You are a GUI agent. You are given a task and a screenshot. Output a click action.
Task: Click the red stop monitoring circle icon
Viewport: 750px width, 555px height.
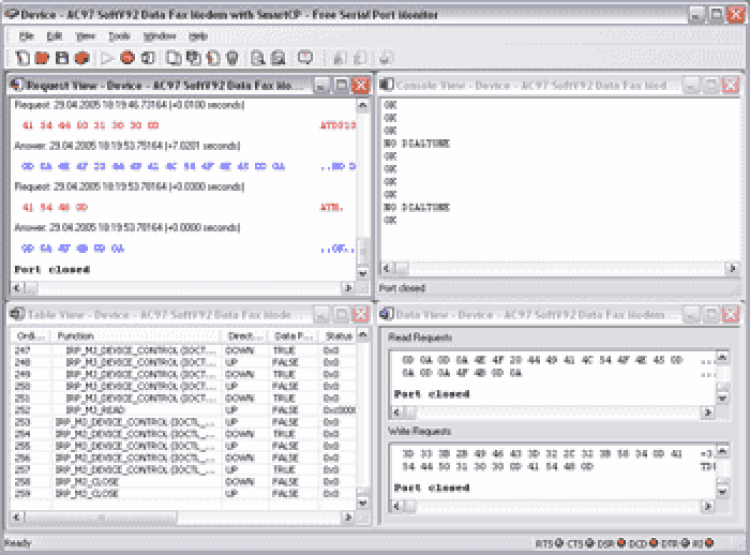click(128, 58)
